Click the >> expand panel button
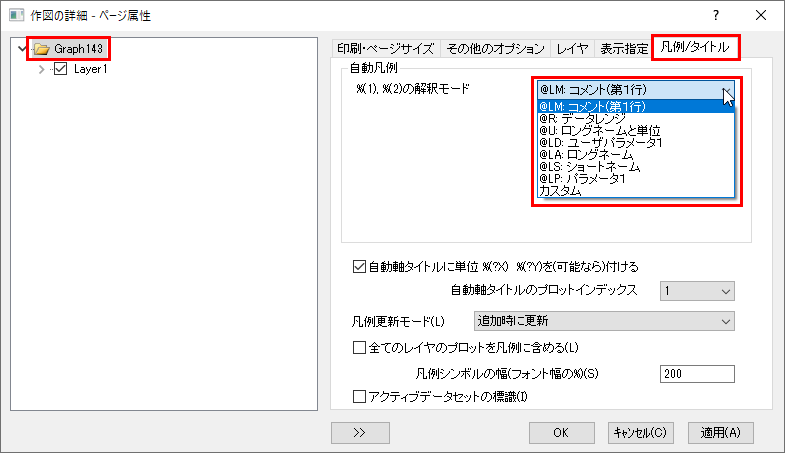 (x=360, y=432)
